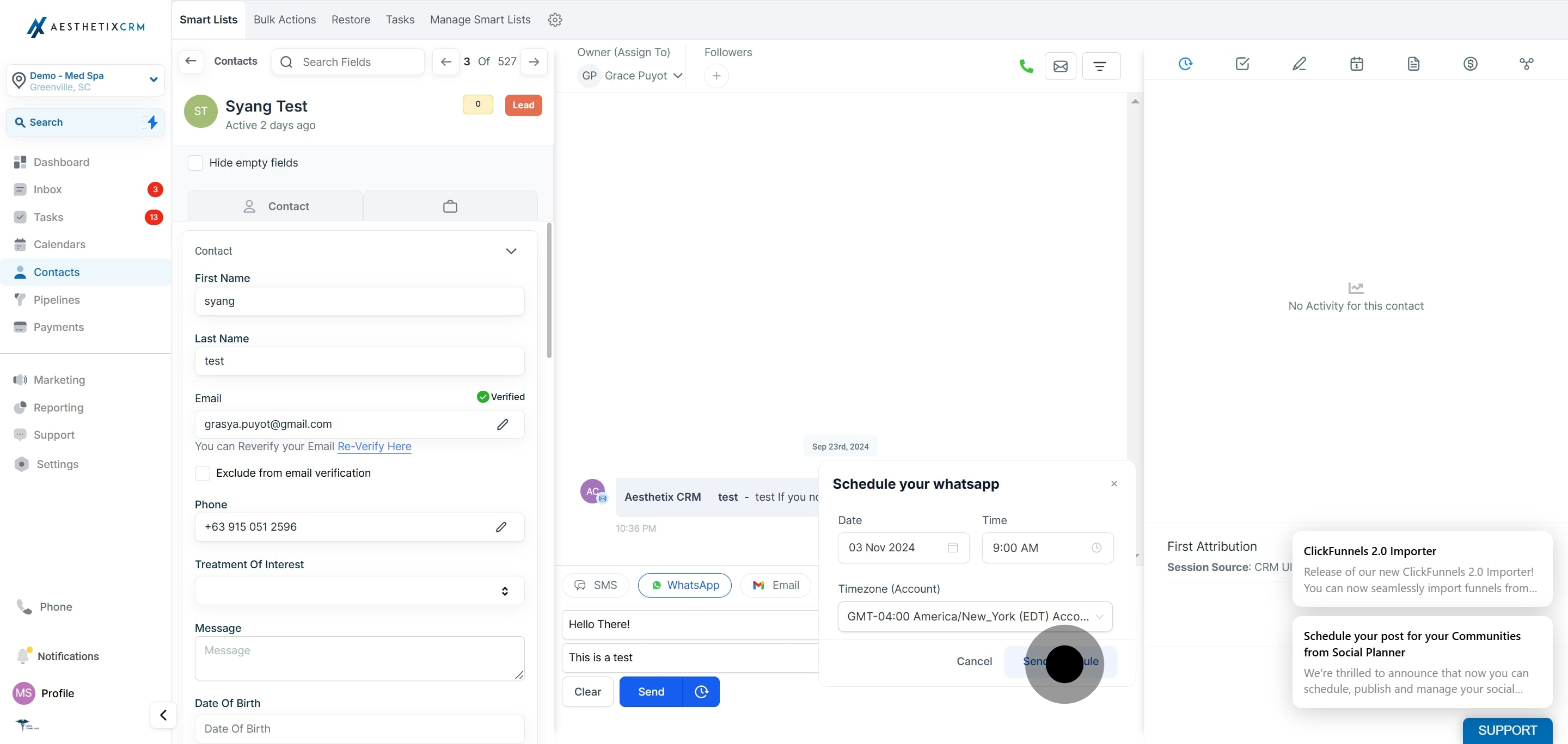1568x744 pixels.
Task: Check Exclude from email verification
Action: pos(203,474)
